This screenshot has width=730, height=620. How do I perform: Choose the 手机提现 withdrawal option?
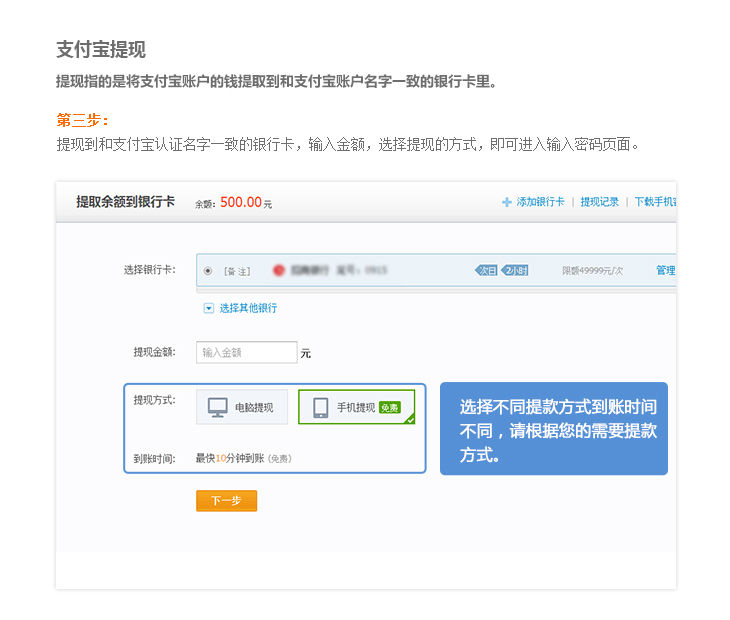tap(357, 407)
